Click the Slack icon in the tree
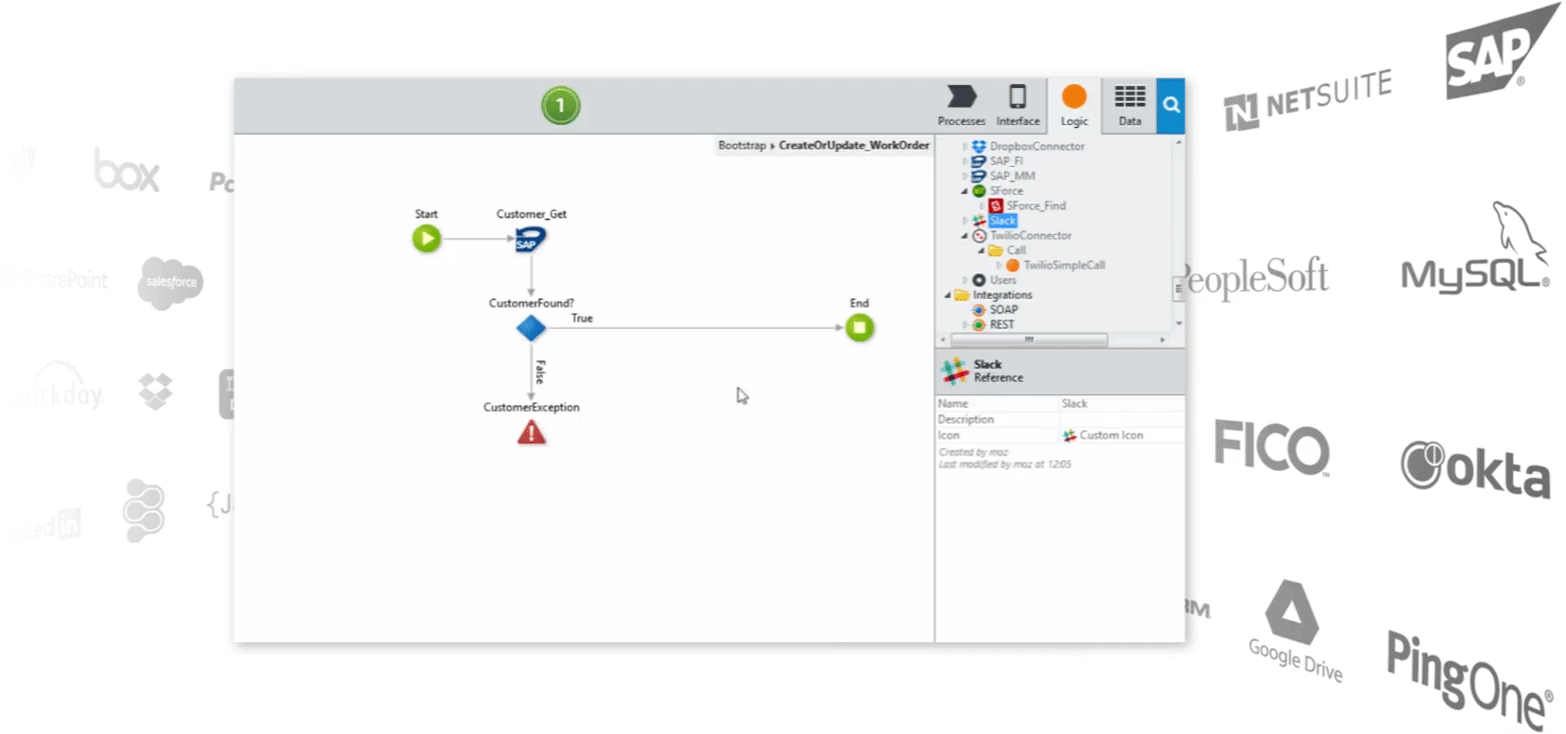1566x734 pixels. [x=979, y=220]
